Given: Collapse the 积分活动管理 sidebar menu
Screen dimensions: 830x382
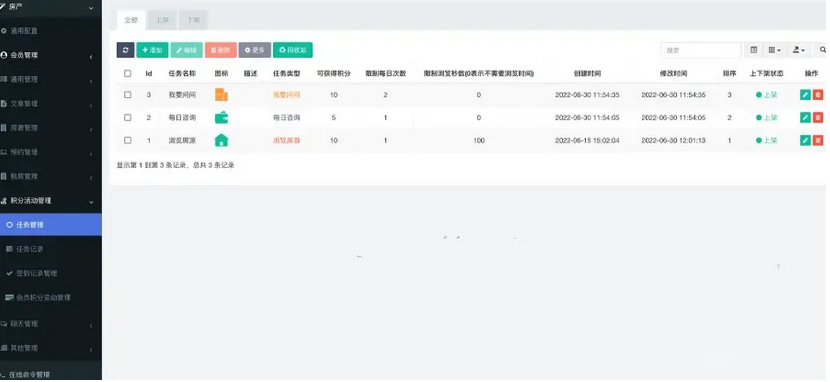Looking at the screenshot, I should 91,202.
